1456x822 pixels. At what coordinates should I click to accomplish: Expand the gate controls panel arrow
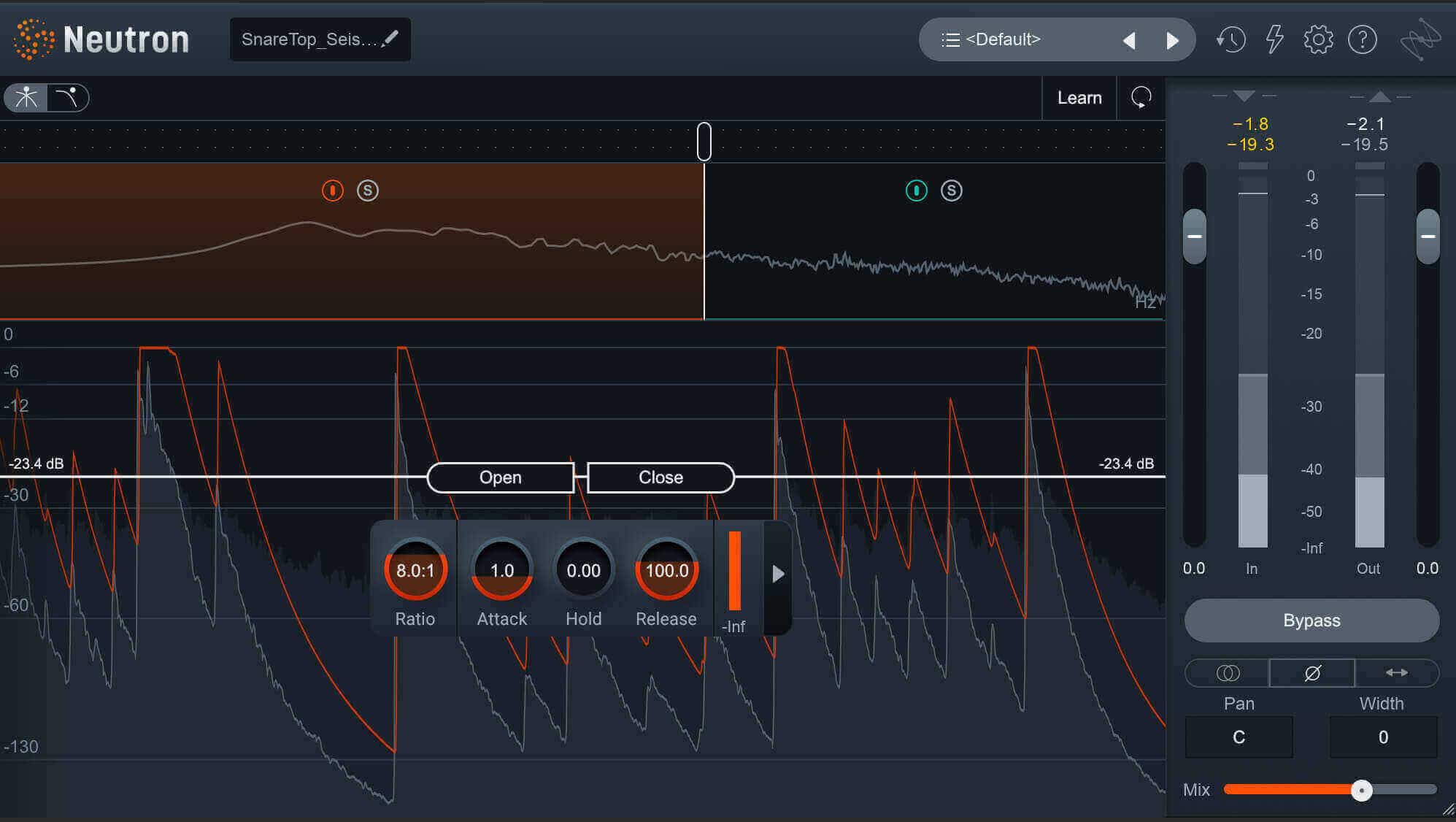coord(778,575)
